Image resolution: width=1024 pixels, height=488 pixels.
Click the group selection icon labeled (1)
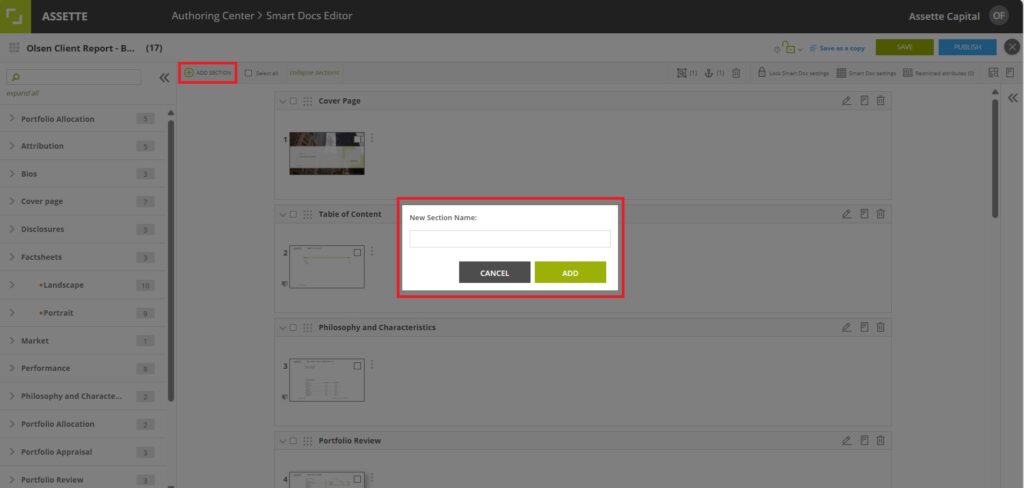pos(682,73)
